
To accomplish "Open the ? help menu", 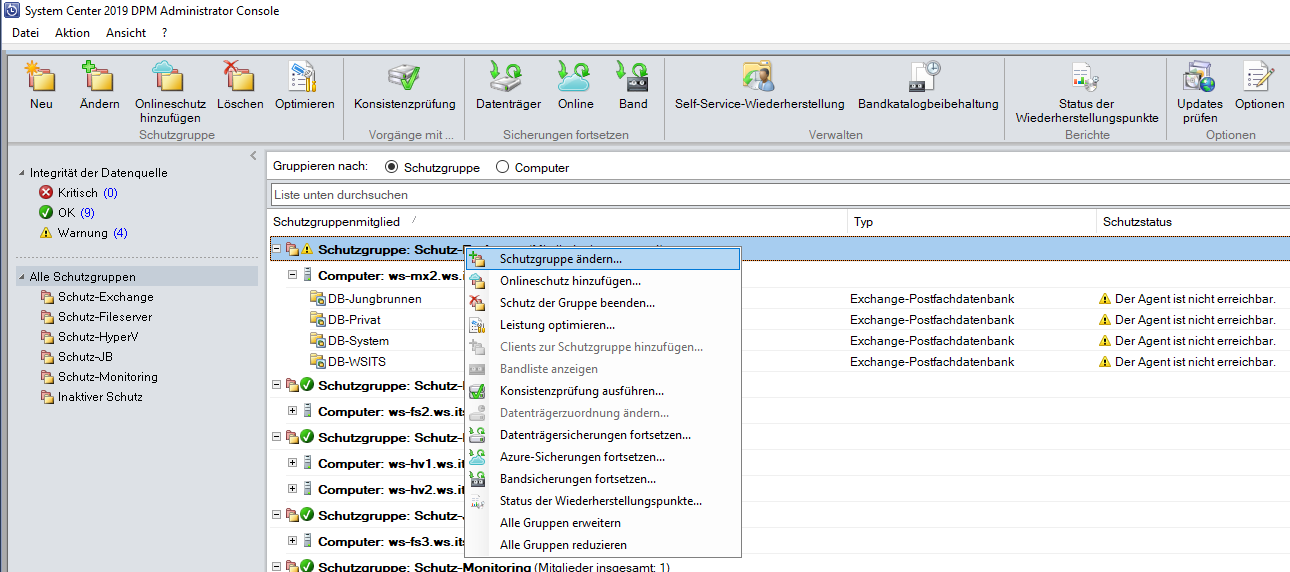I will point(164,33).
